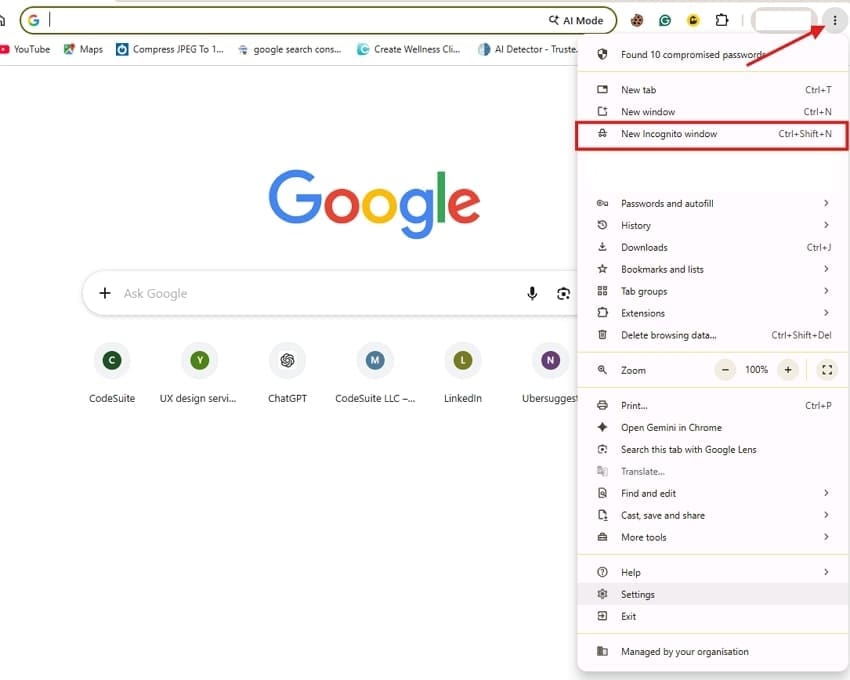Click Managed by your organisation
Viewport: 850px width, 680px height.
(712, 651)
